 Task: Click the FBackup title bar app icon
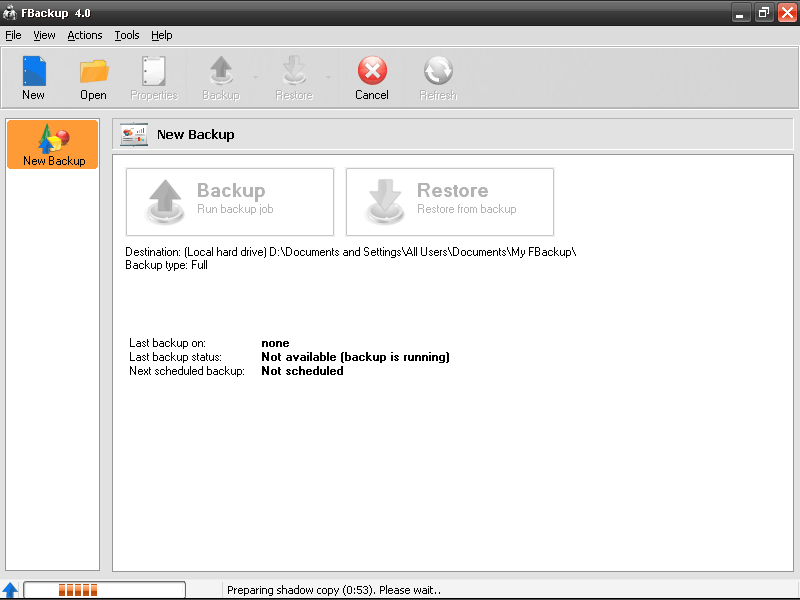click(9, 13)
